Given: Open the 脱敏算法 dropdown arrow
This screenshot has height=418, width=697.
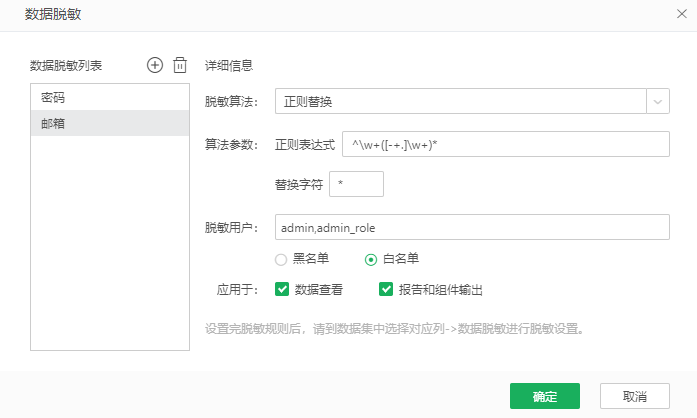Looking at the screenshot, I should pos(658,101).
